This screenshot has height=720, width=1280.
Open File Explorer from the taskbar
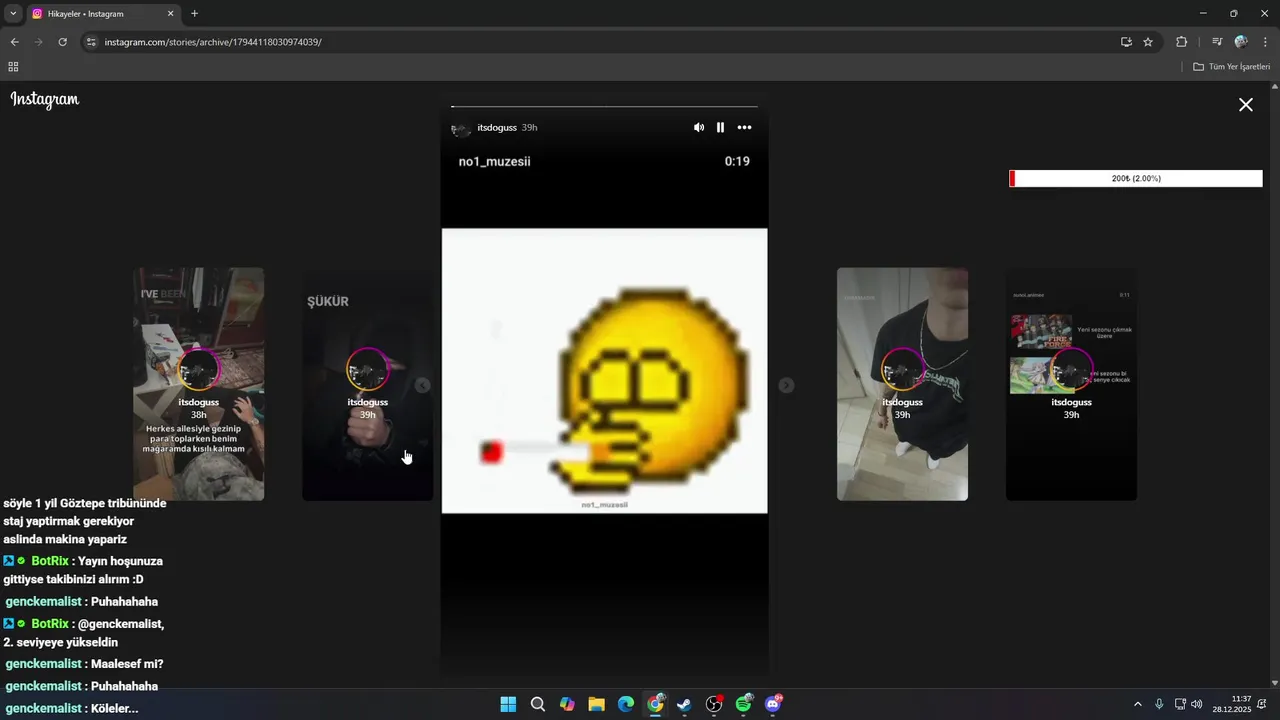597,704
